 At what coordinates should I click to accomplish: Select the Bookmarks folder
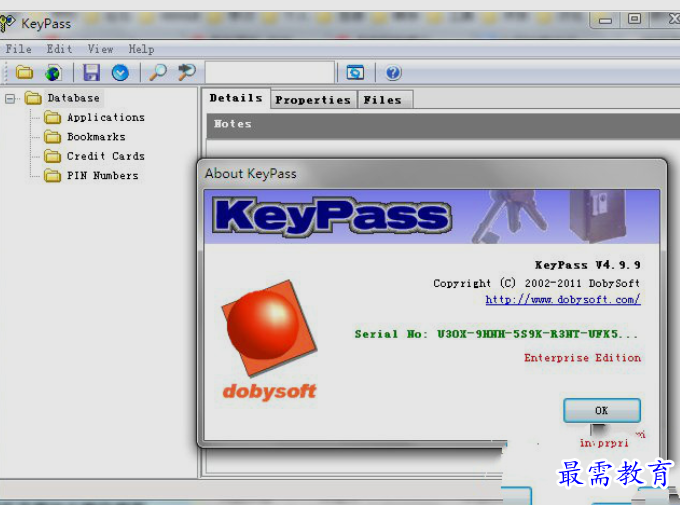click(x=96, y=137)
